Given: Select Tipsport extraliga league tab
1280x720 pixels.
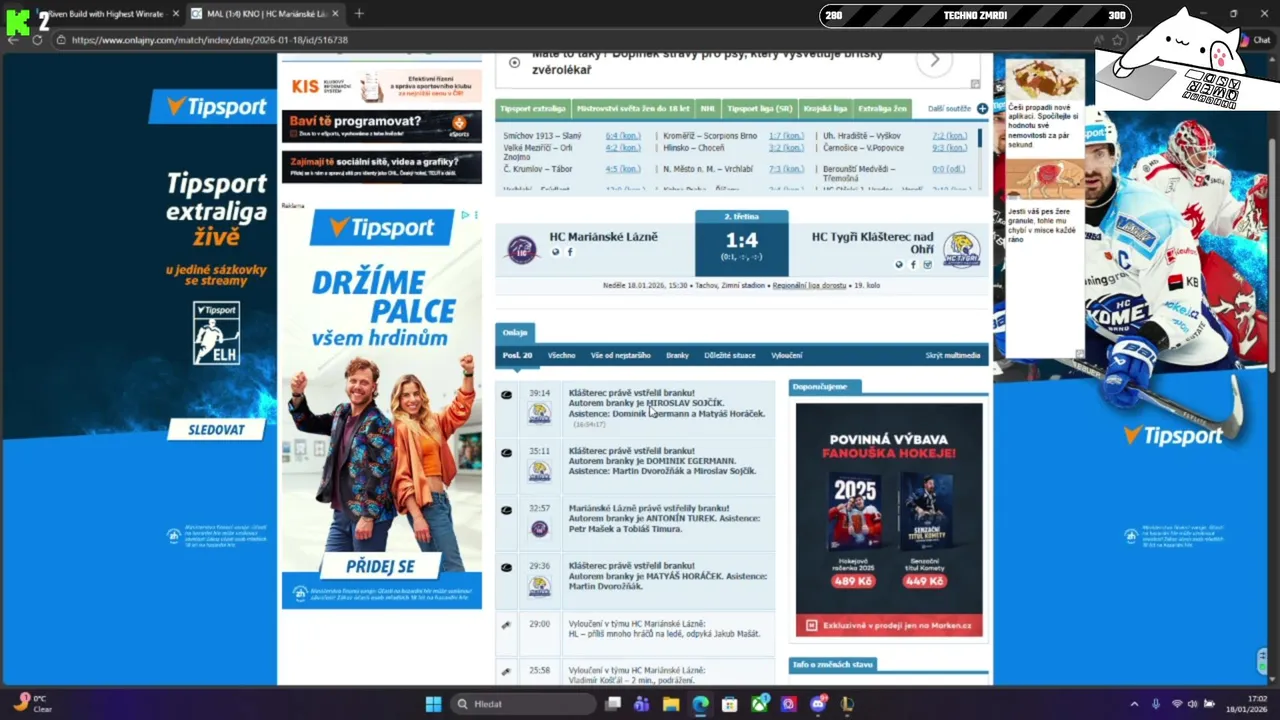Looking at the screenshot, I should [533, 108].
